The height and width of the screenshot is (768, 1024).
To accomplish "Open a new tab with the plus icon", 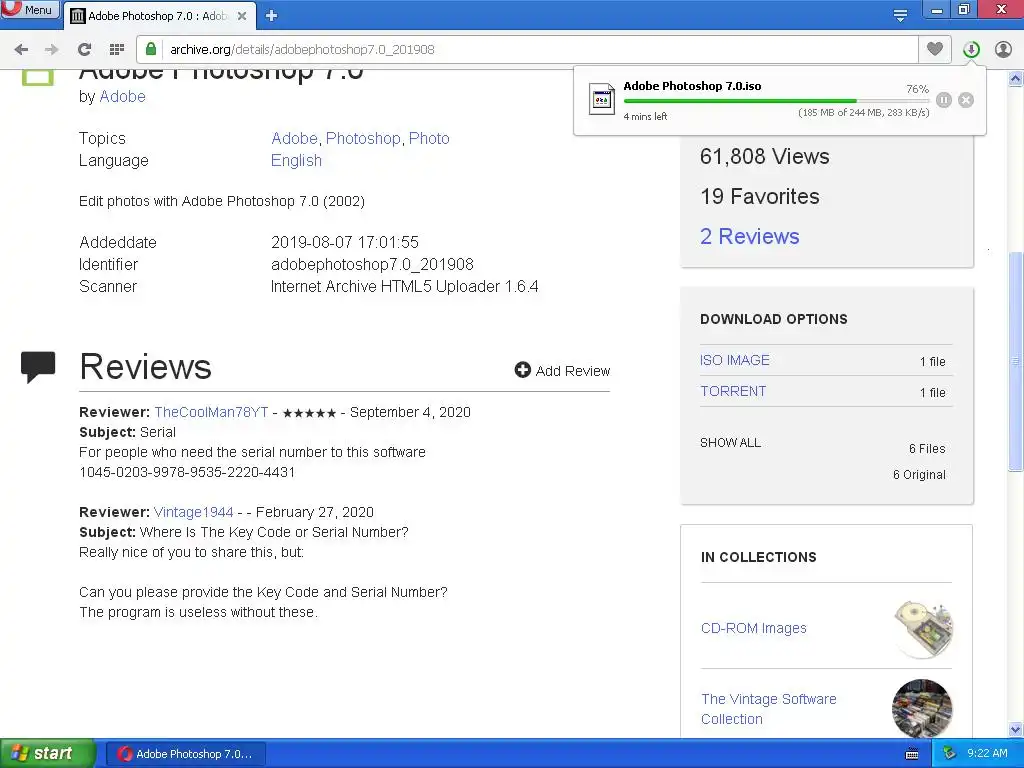I will [x=272, y=16].
